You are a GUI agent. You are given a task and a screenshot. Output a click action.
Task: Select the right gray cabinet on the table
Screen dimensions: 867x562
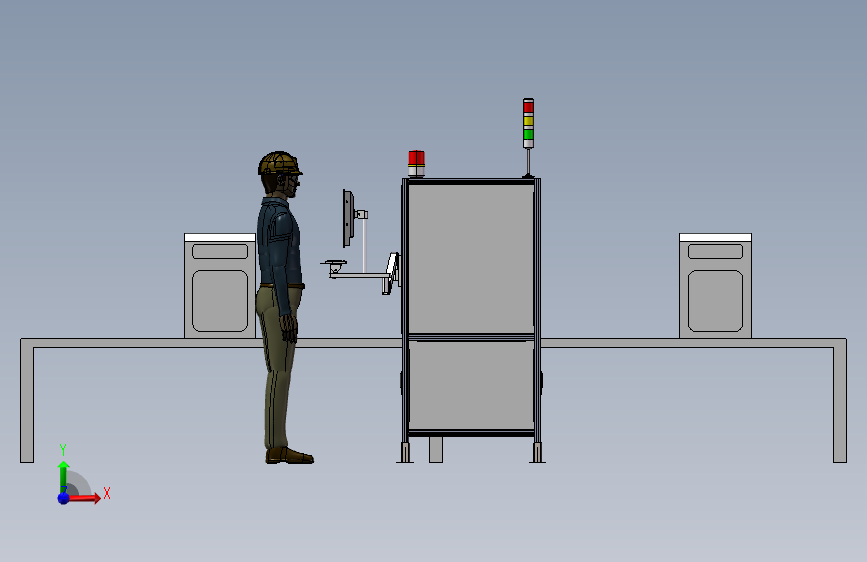click(x=715, y=285)
